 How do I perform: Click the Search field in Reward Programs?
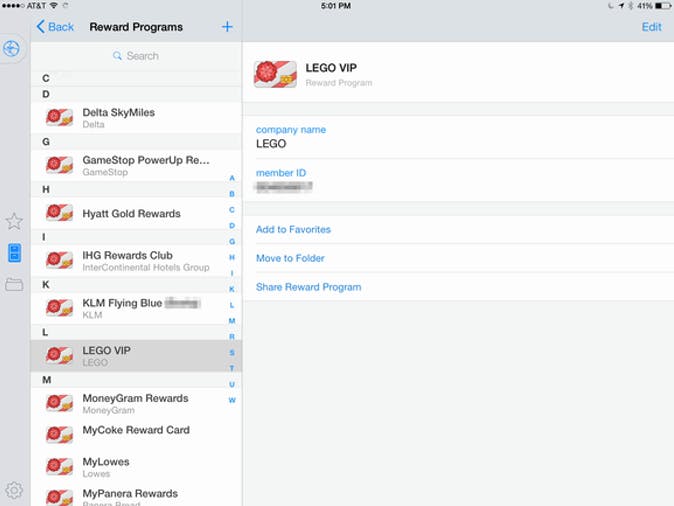pyautogui.click(x=136, y=56)
